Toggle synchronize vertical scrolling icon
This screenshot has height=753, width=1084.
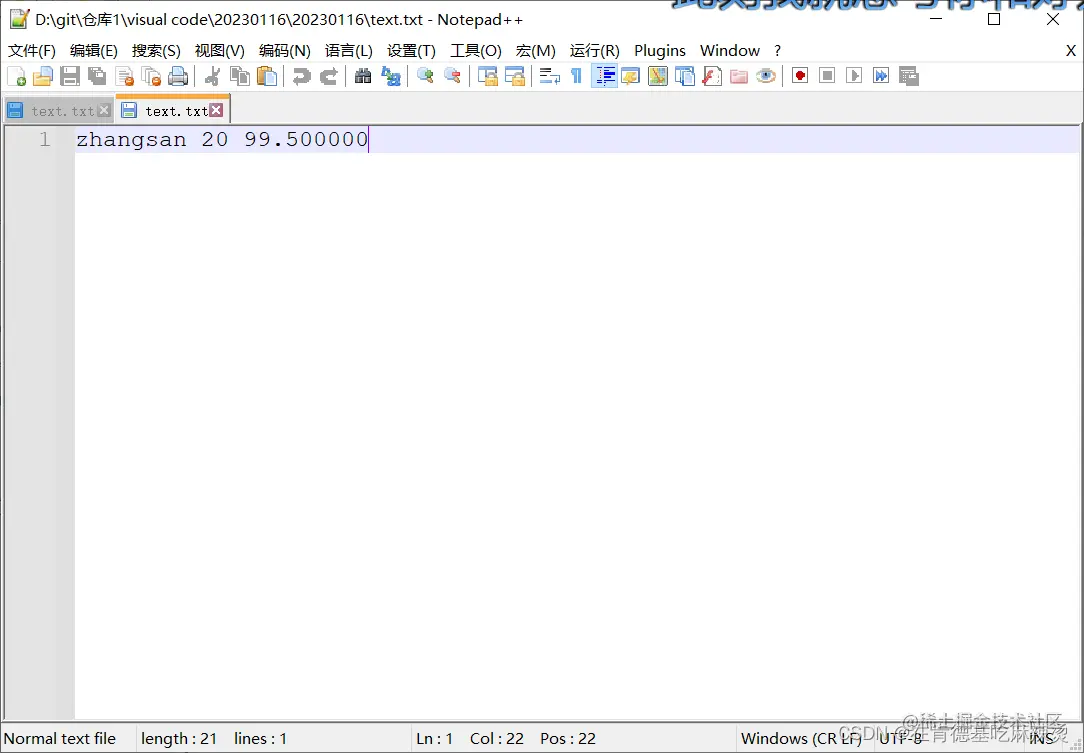coord(488,76)
